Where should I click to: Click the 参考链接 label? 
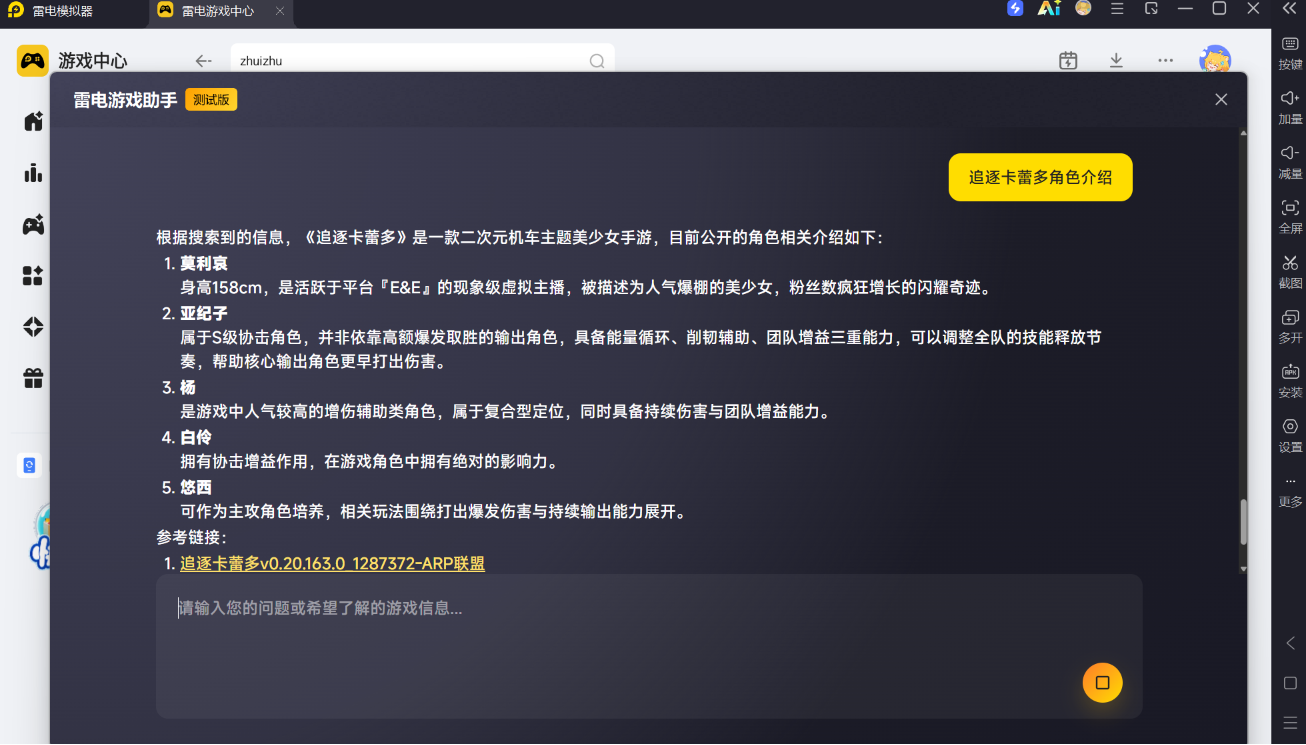(x=192, y=537)
